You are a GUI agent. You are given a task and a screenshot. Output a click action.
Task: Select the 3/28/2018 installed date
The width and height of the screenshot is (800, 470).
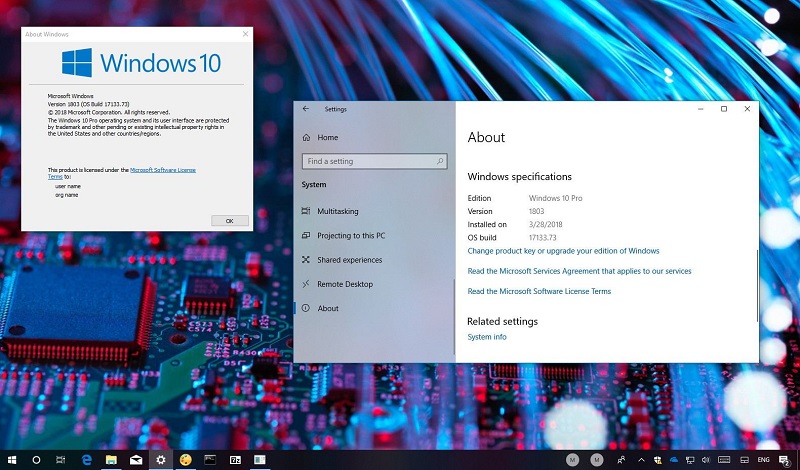(545, 225)
